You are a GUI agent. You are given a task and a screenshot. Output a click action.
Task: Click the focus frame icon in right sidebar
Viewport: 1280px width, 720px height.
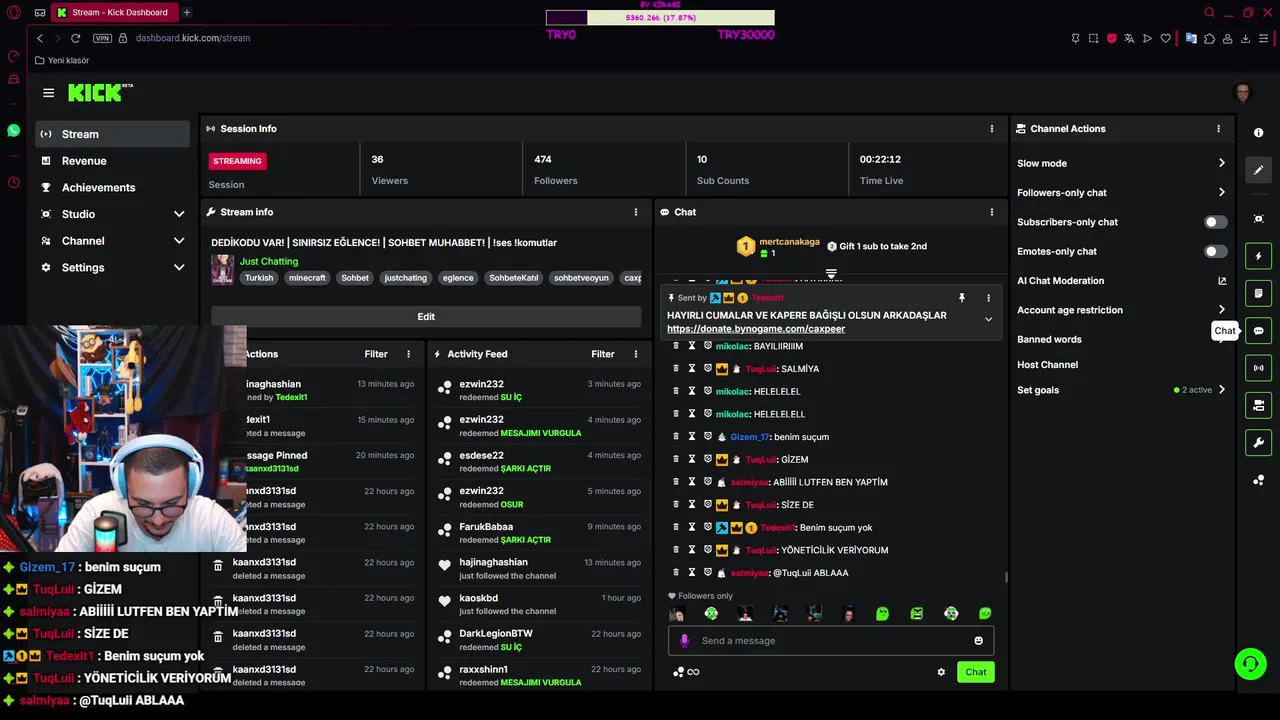pyautogui.click(x=1259, y=219)
